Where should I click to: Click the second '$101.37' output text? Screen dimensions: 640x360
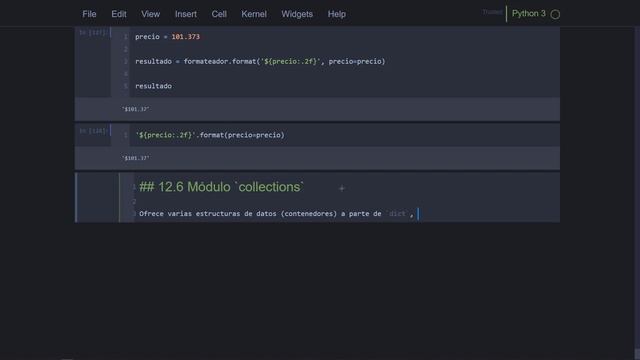pyautogui.click(x=136, y=158)
